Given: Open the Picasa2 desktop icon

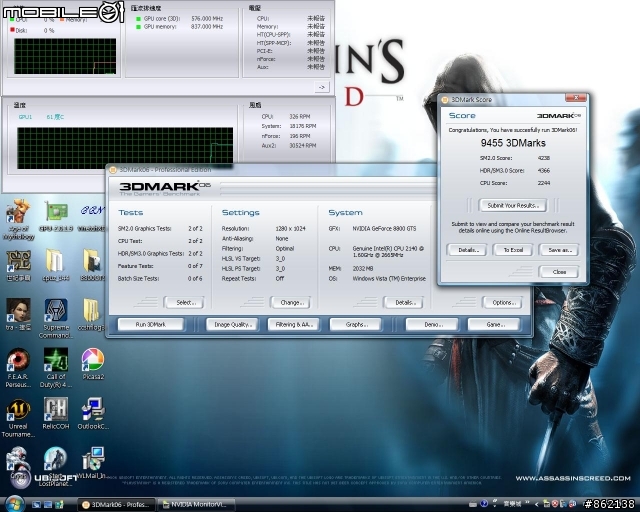Looking at the screenshot, I should coord(93,364).
